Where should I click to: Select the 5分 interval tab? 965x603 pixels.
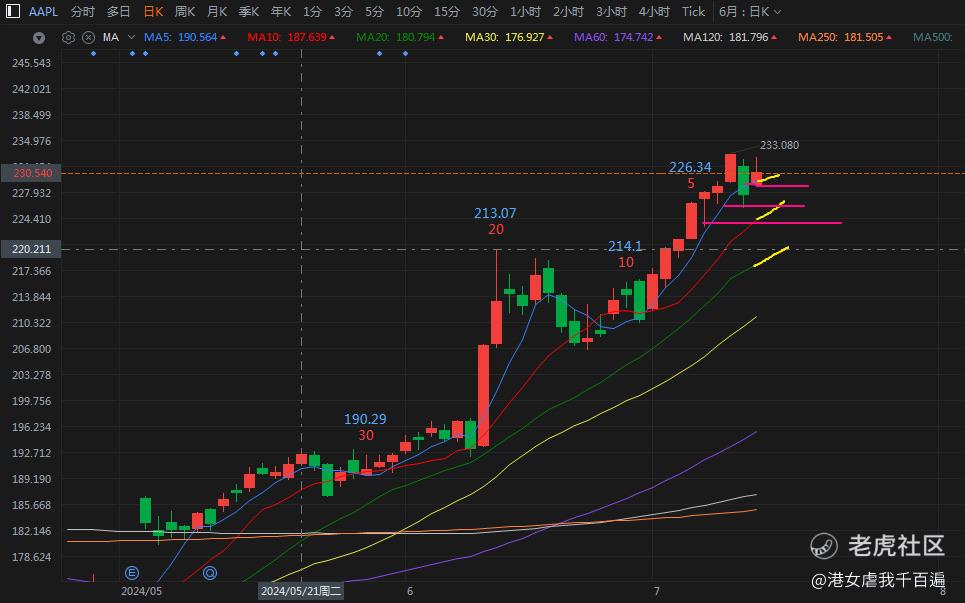point(374,12)
